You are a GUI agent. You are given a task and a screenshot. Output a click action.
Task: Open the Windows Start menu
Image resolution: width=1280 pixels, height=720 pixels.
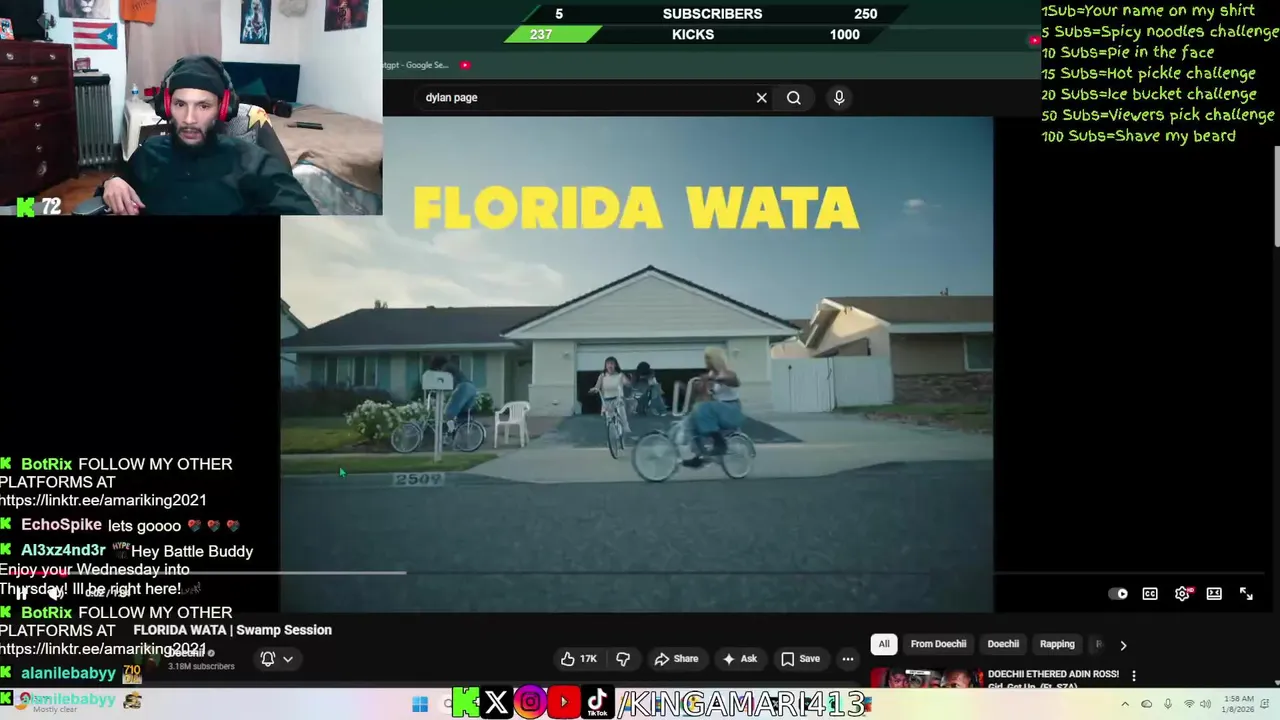[x=420, y=704]
